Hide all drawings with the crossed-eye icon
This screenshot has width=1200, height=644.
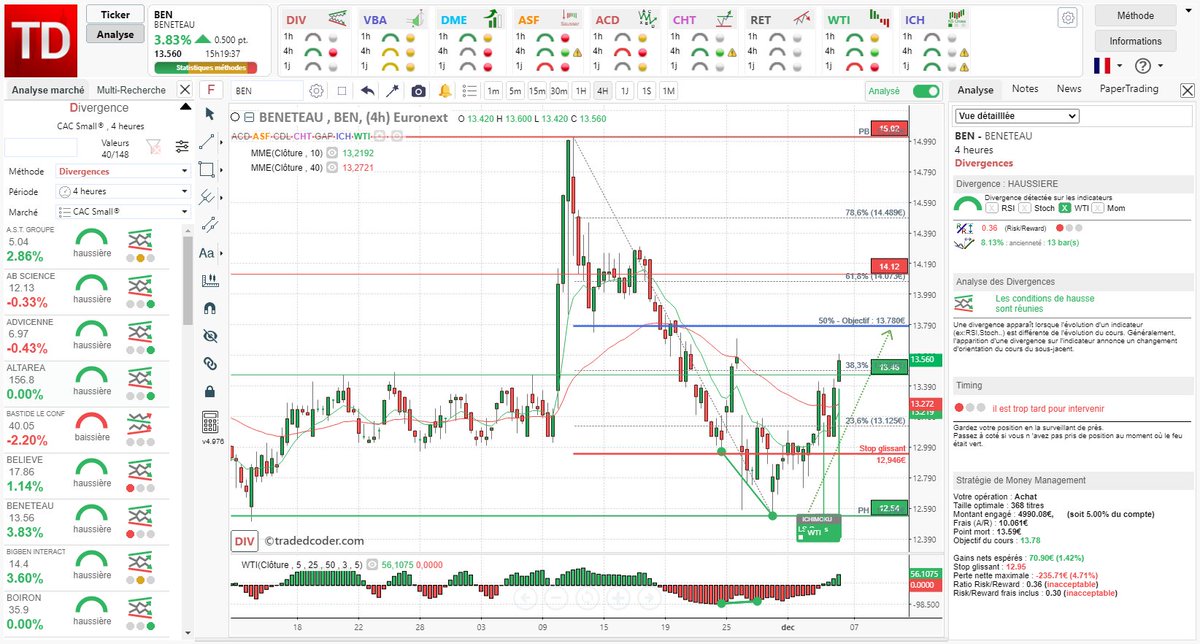[209, 336]
